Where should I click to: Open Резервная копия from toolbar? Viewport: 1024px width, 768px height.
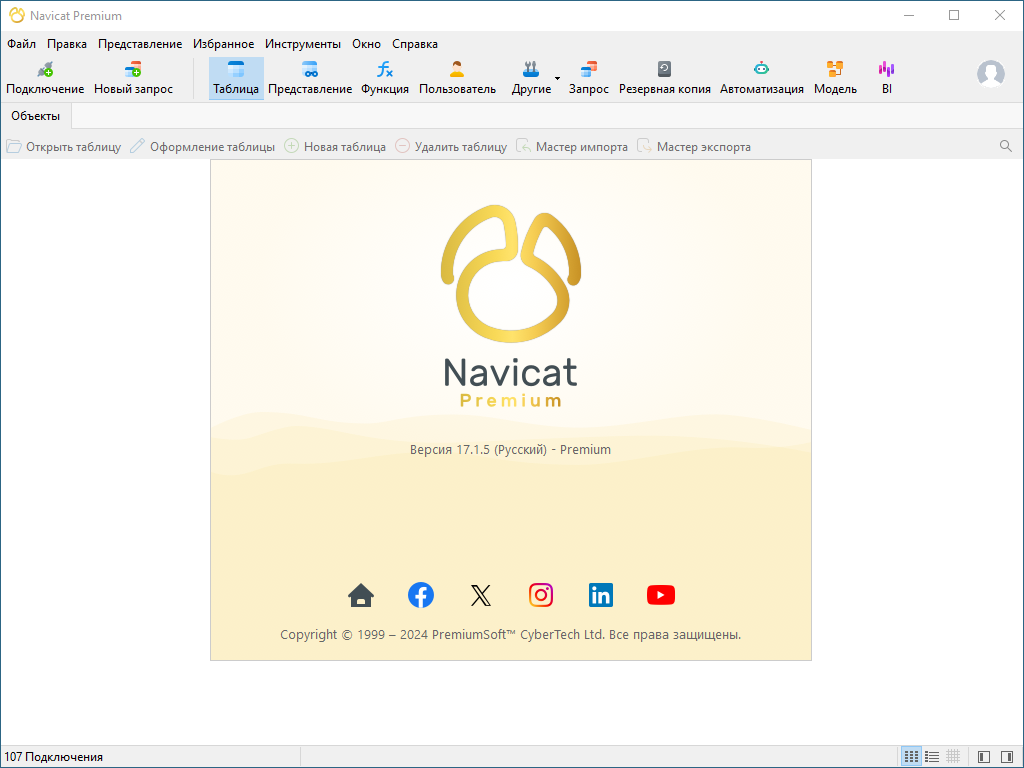click(664, 78)
